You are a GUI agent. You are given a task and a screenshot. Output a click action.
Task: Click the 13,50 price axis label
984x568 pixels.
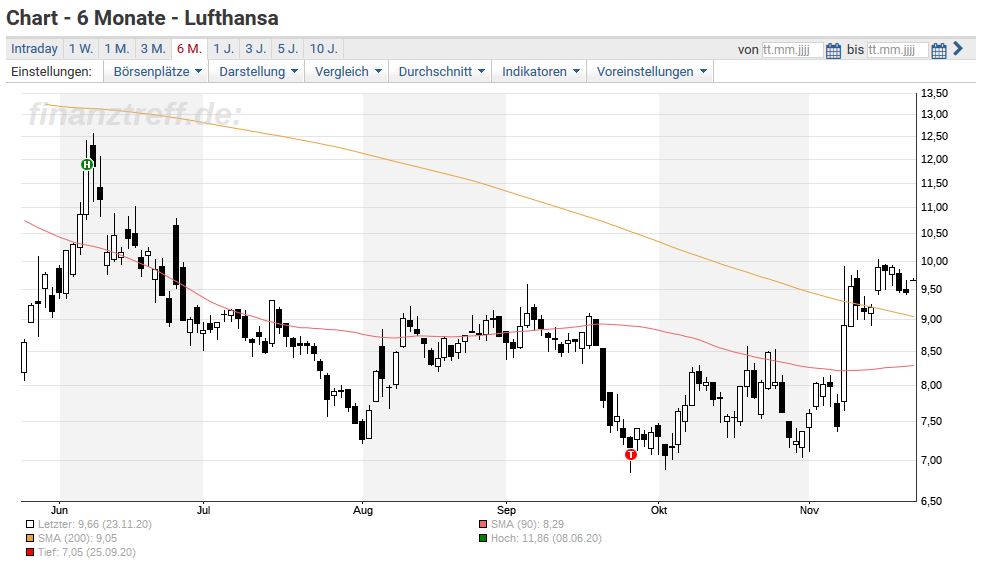click(934, 94)
